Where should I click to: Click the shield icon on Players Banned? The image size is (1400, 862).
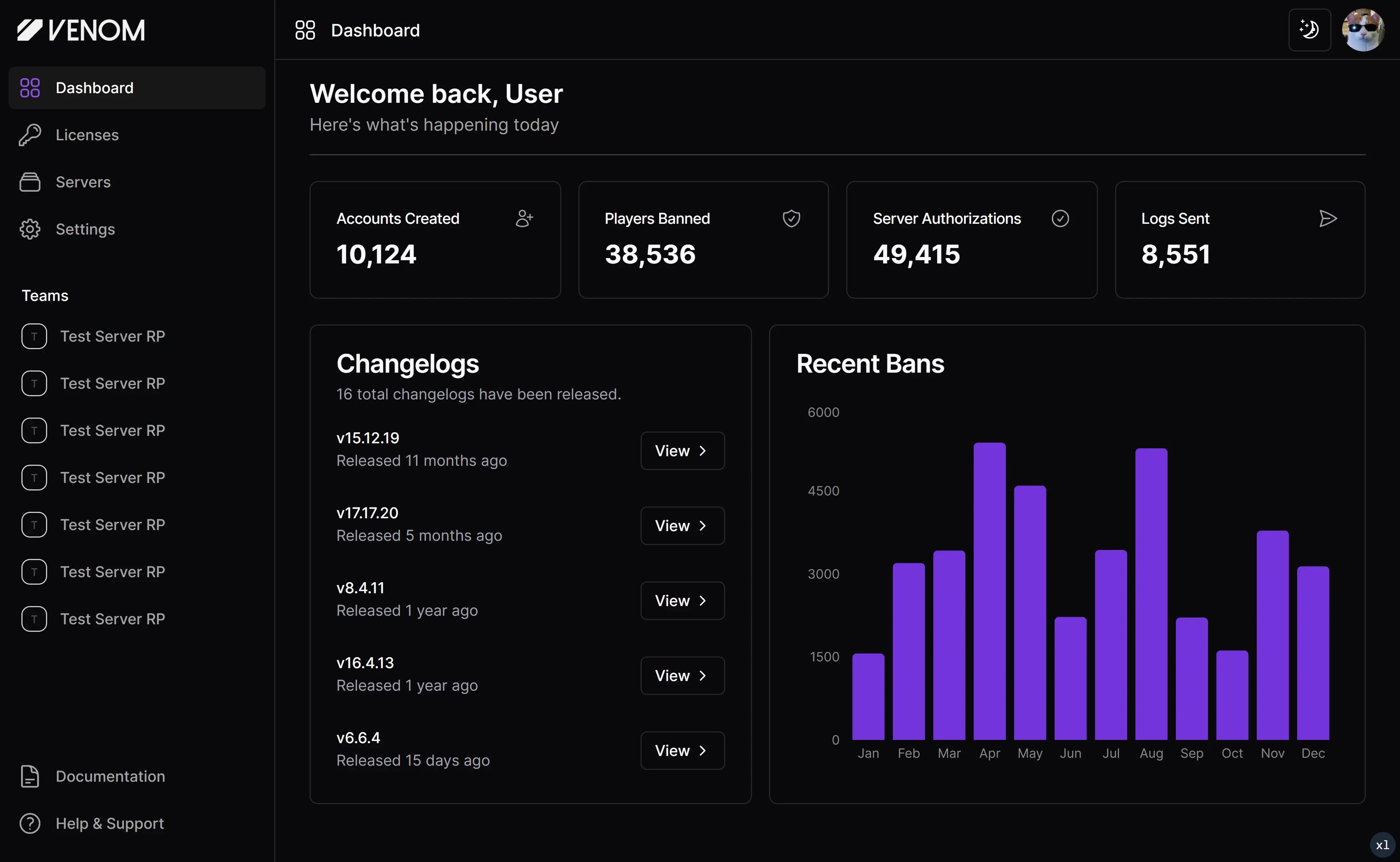792,218
